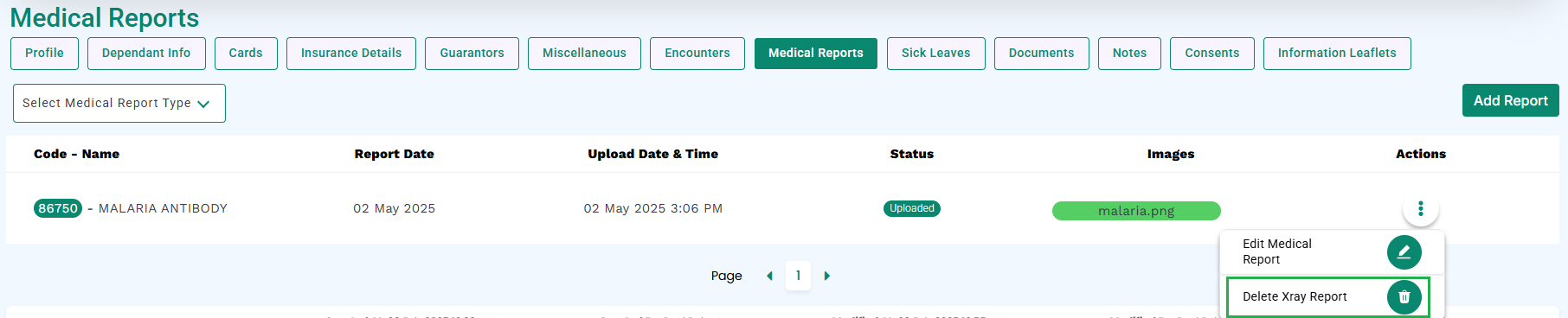Viewport: 1568px width, 318px height.
Task: Expand Select Medical Report Type dropdown
Action: (x=119, y=104)
